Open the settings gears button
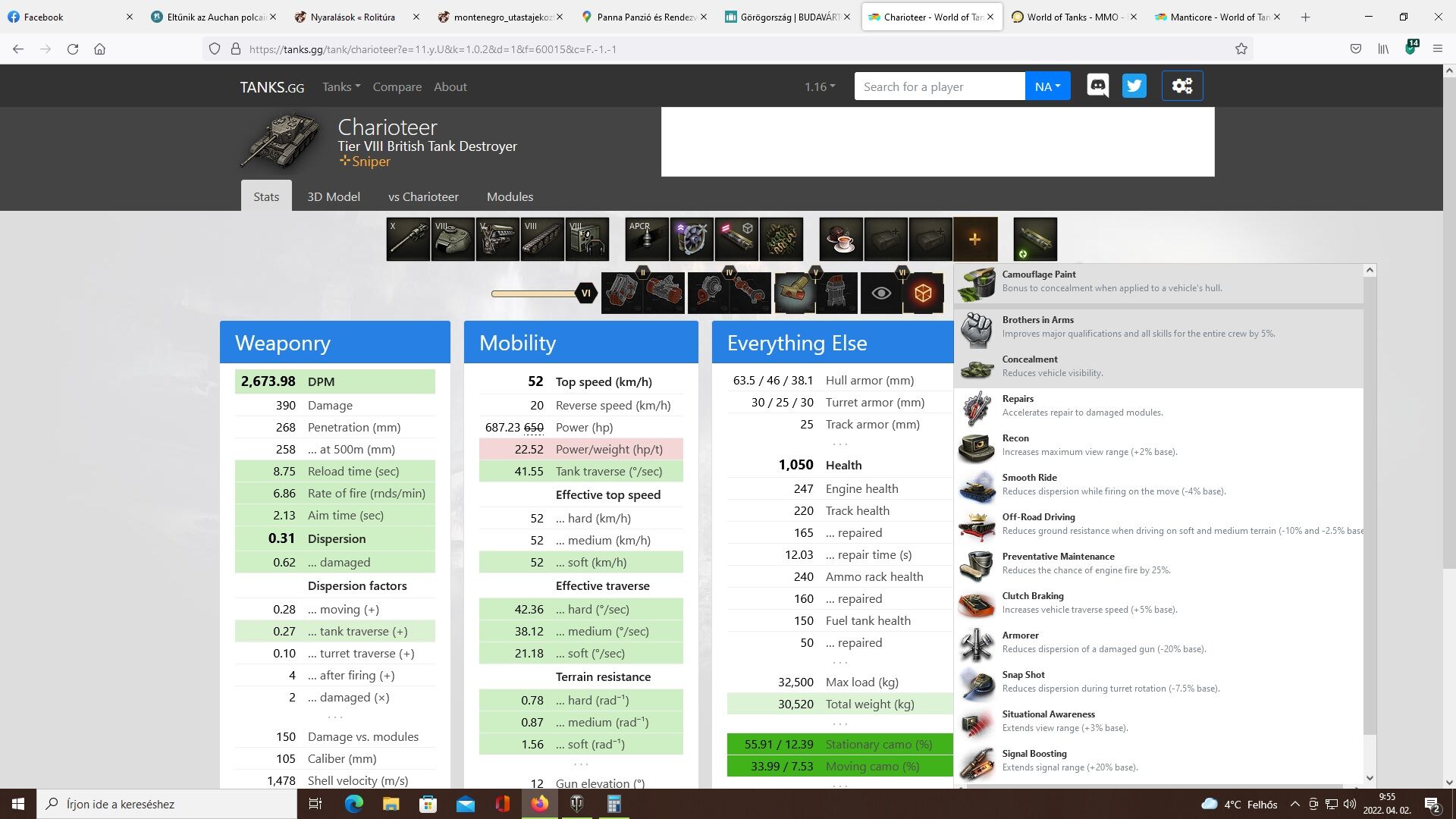The height and width of the screenshot is (819, 1456). coord(1182,86)
